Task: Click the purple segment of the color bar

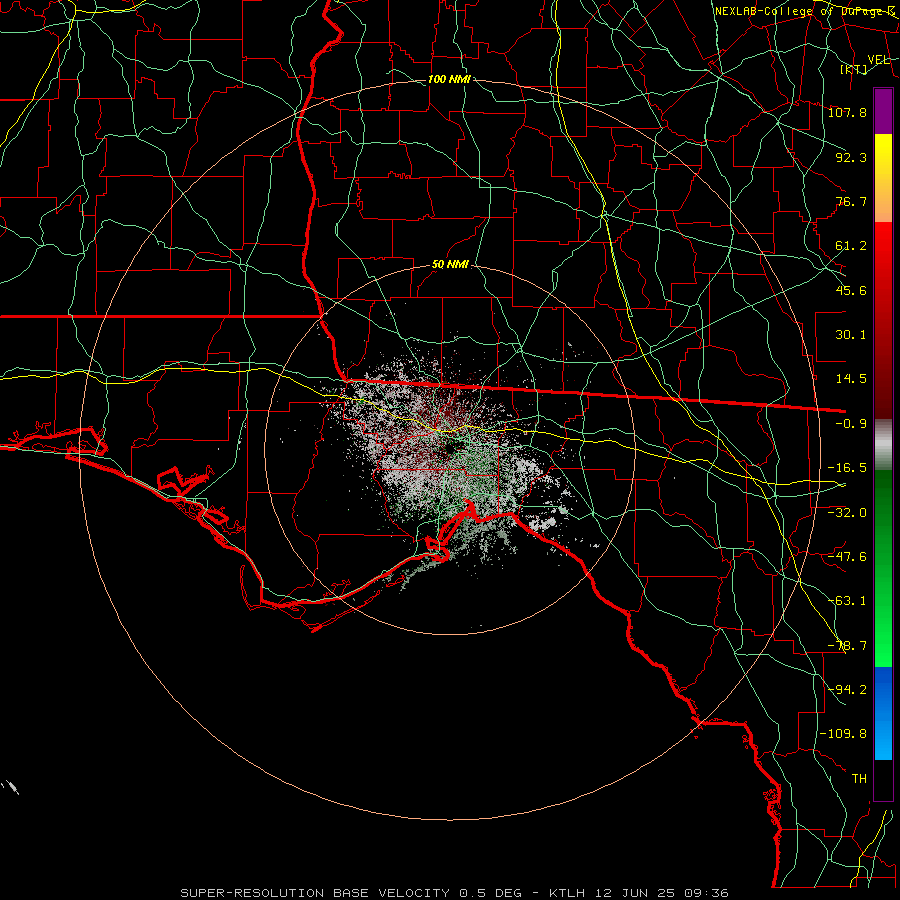Action: pyautogui.click(x=883, y=111)
